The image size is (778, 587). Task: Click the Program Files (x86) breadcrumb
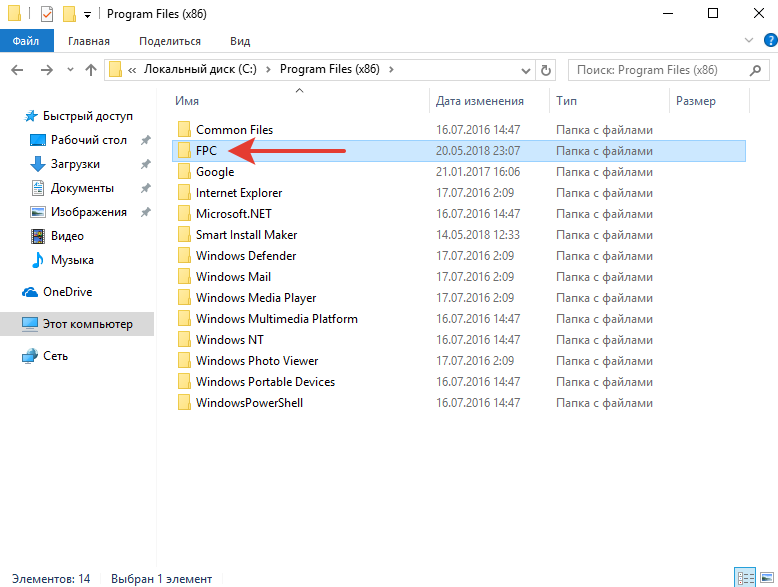[329, 69]
